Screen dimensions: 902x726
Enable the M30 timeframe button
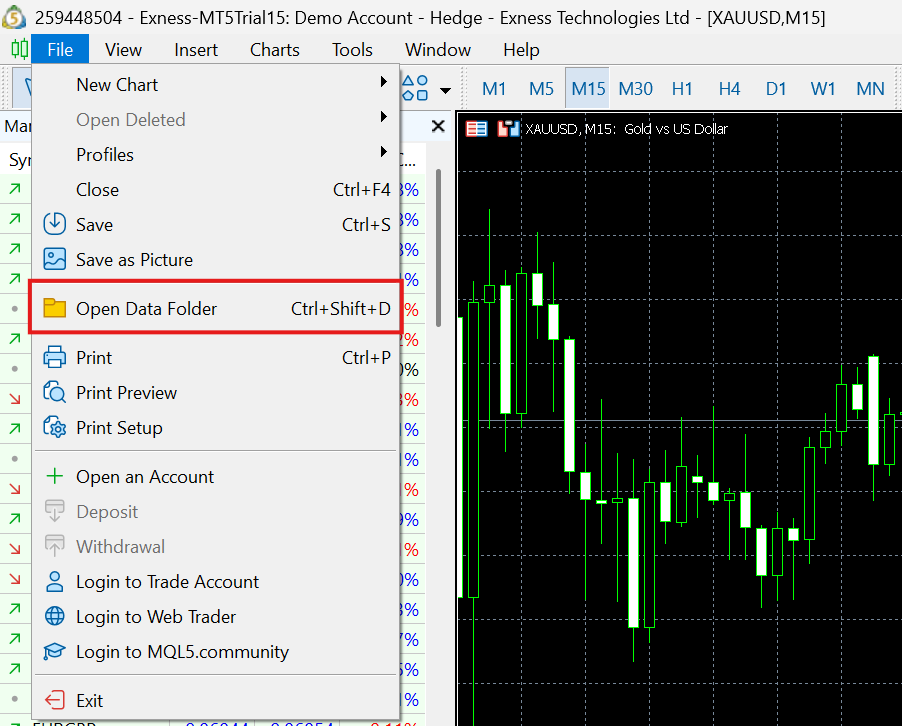(x=635, y=88)
